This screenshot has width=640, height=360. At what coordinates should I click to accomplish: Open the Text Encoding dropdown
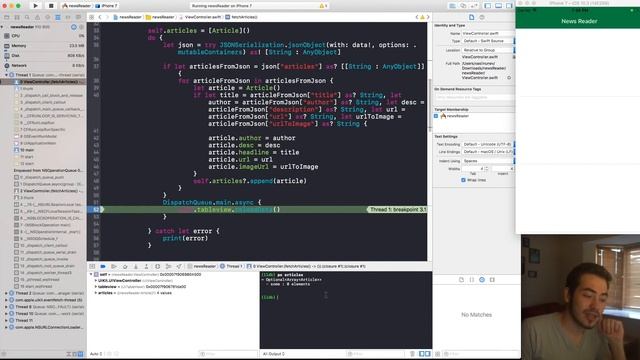[x=488, y=144]
